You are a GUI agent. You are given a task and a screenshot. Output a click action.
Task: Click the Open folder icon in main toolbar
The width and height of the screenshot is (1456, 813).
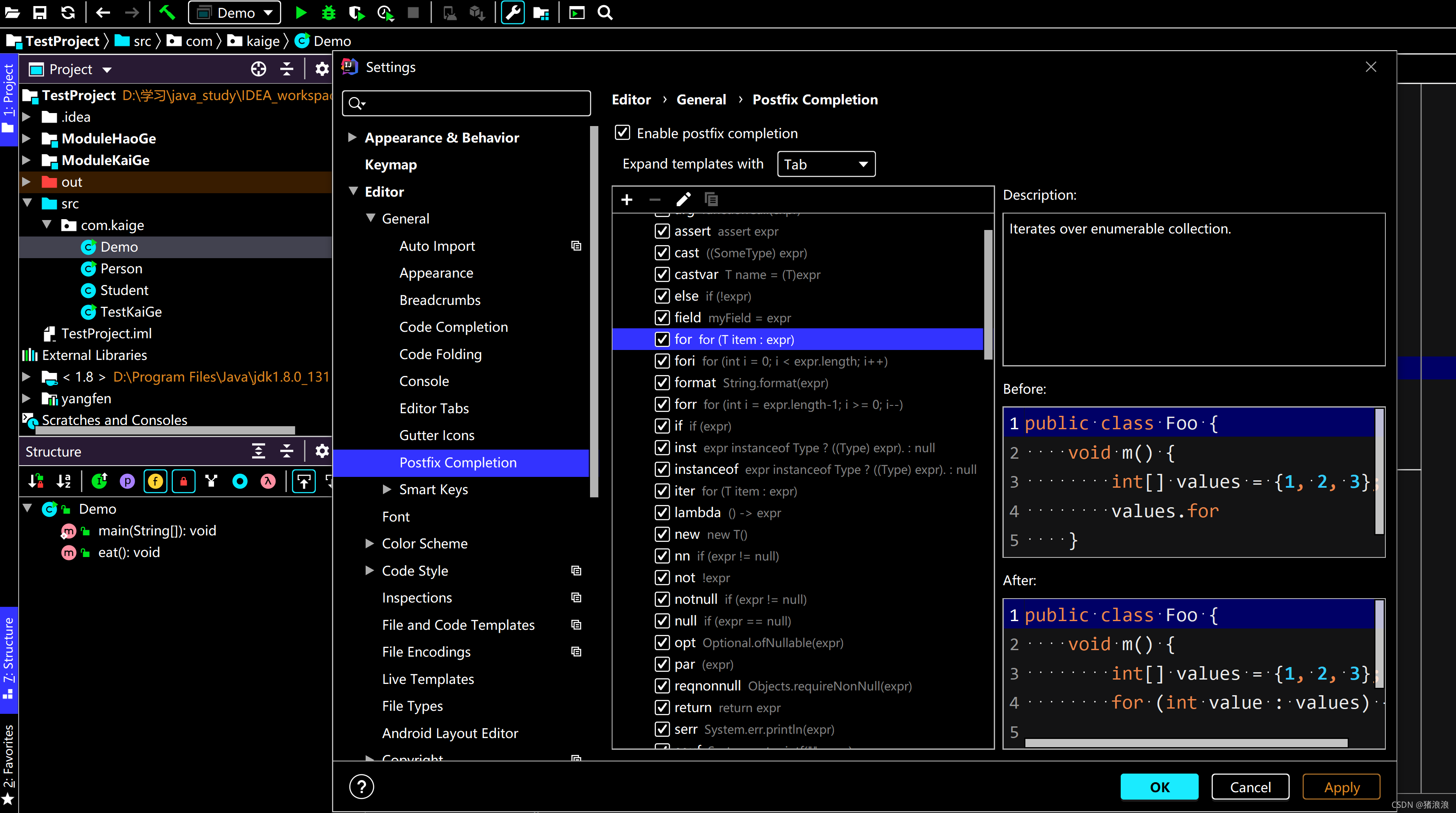click(12, 13)
